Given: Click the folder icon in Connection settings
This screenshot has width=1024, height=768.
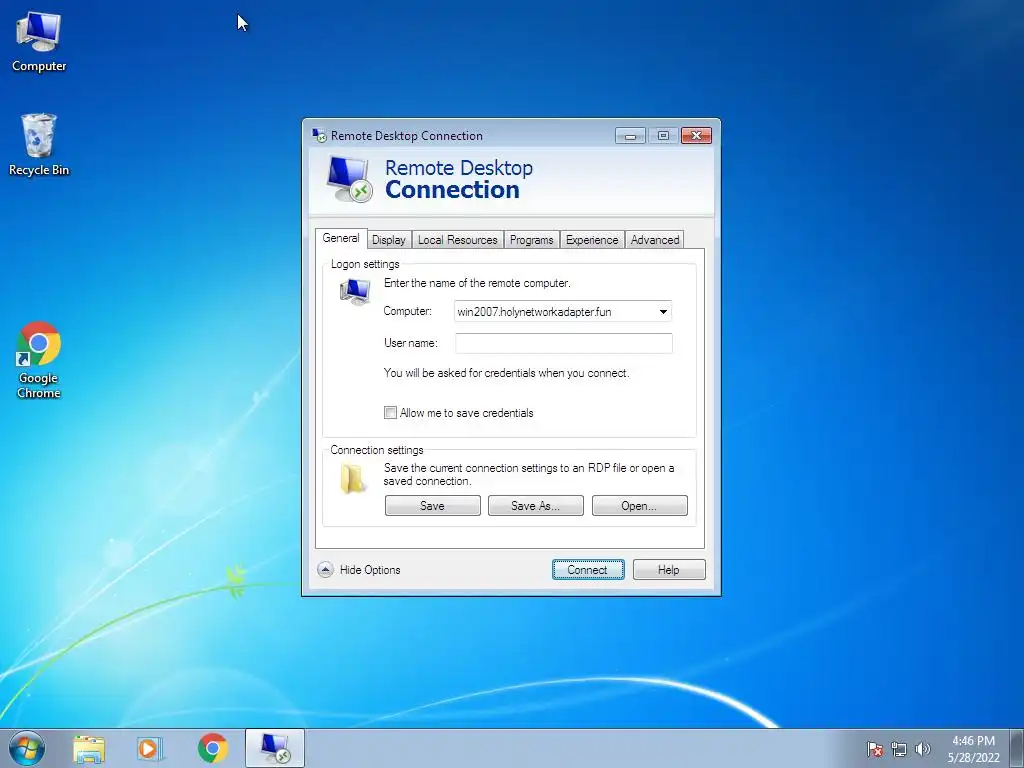Looking at the screenshot, I should coord(353,479).
